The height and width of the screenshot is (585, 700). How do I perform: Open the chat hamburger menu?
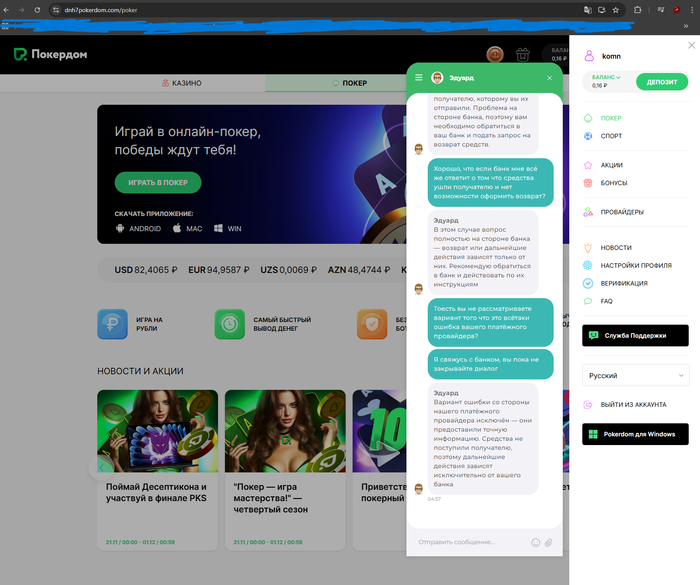(x=419, y=78)
